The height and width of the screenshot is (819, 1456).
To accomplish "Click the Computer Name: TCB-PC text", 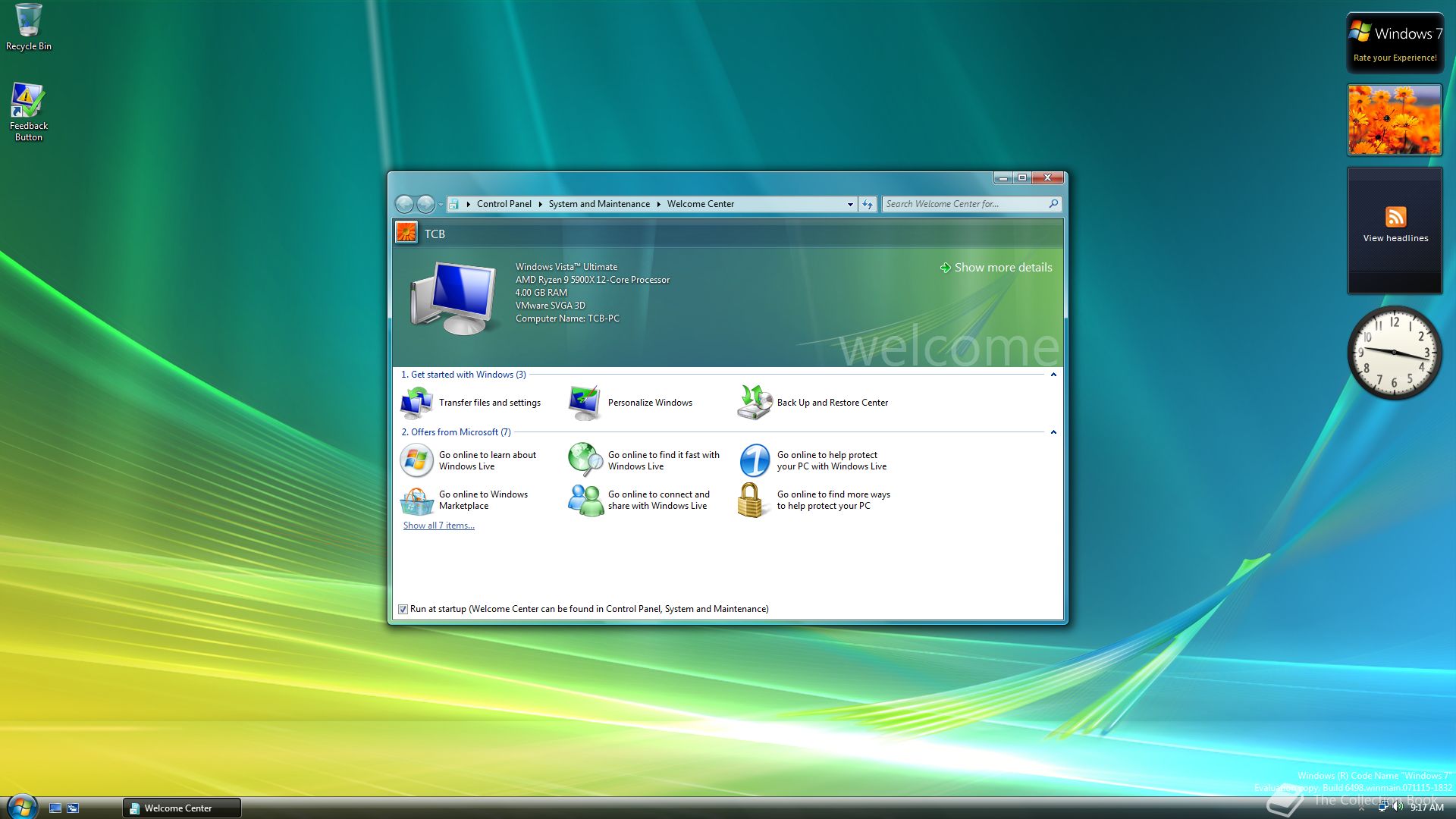I will (567, 318).
